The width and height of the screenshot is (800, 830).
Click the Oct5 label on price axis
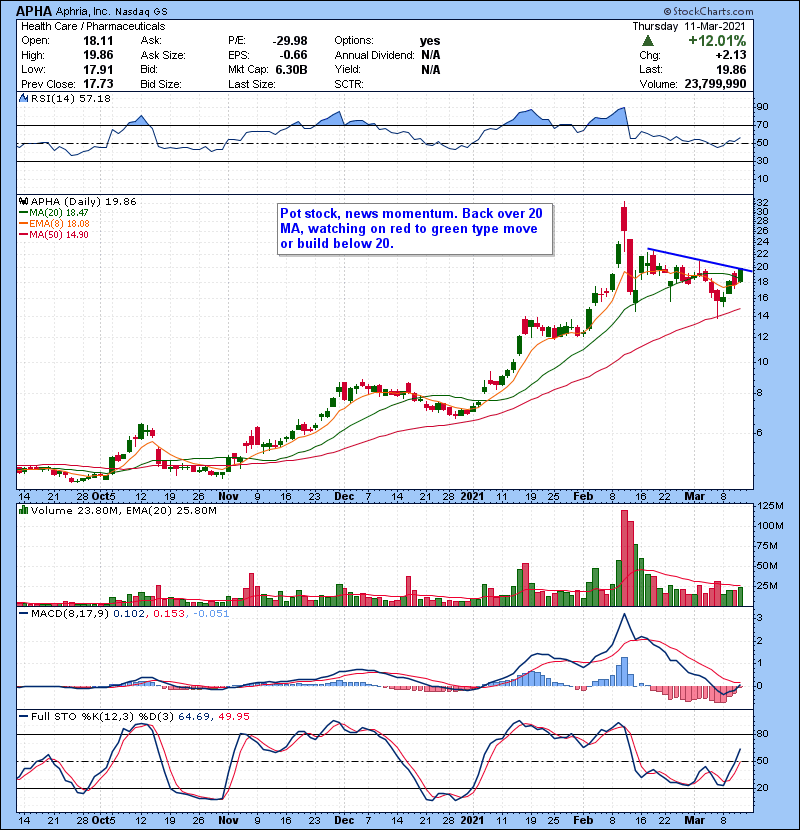(x=103, y=496)
